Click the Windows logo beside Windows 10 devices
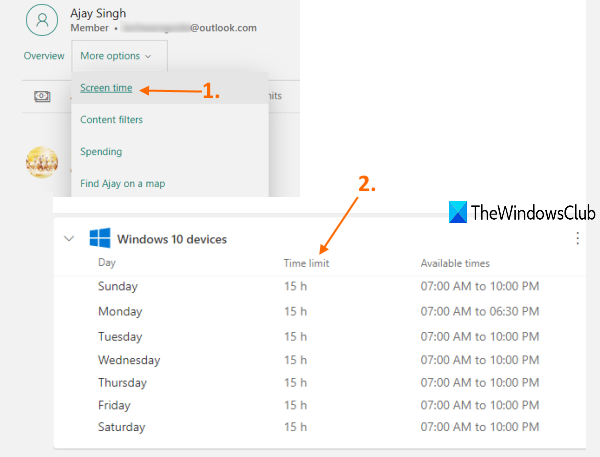 tap(99, 239)
